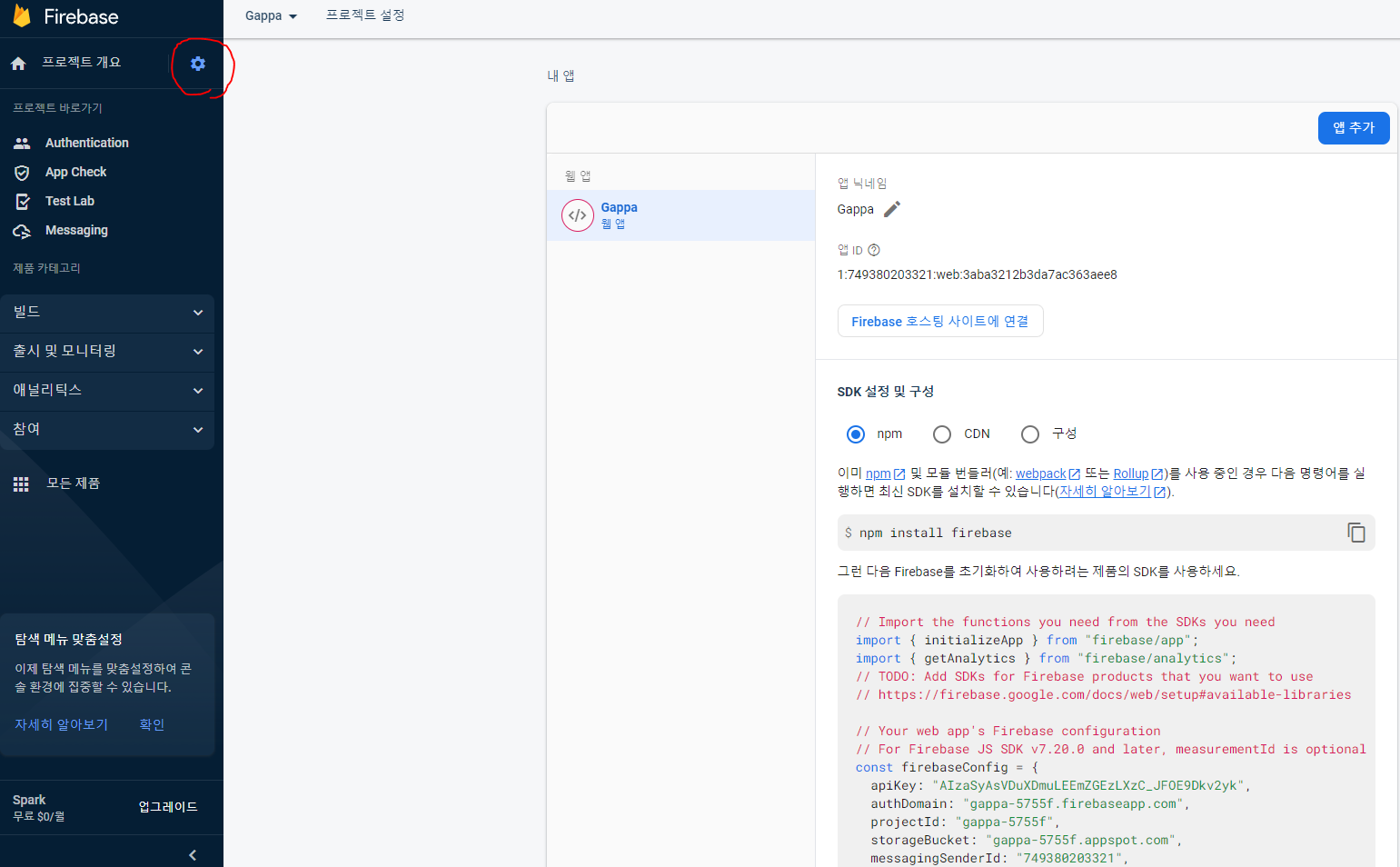Select the npm radio option
Image resolution: width=1400 pixels, height=867 pixels.
(856, 434)
